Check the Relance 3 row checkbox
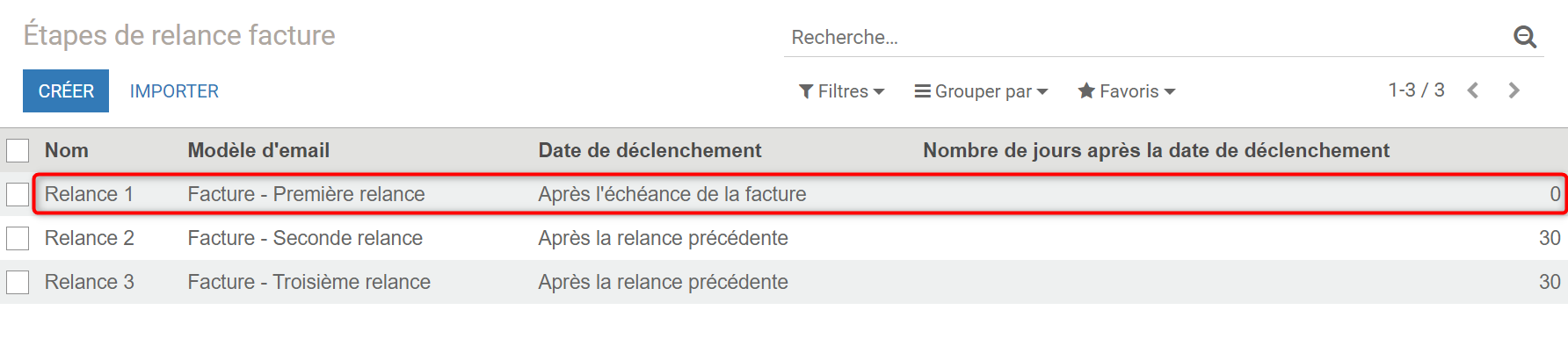Viewport: 1568px width, 339px height. click(18, 282)
